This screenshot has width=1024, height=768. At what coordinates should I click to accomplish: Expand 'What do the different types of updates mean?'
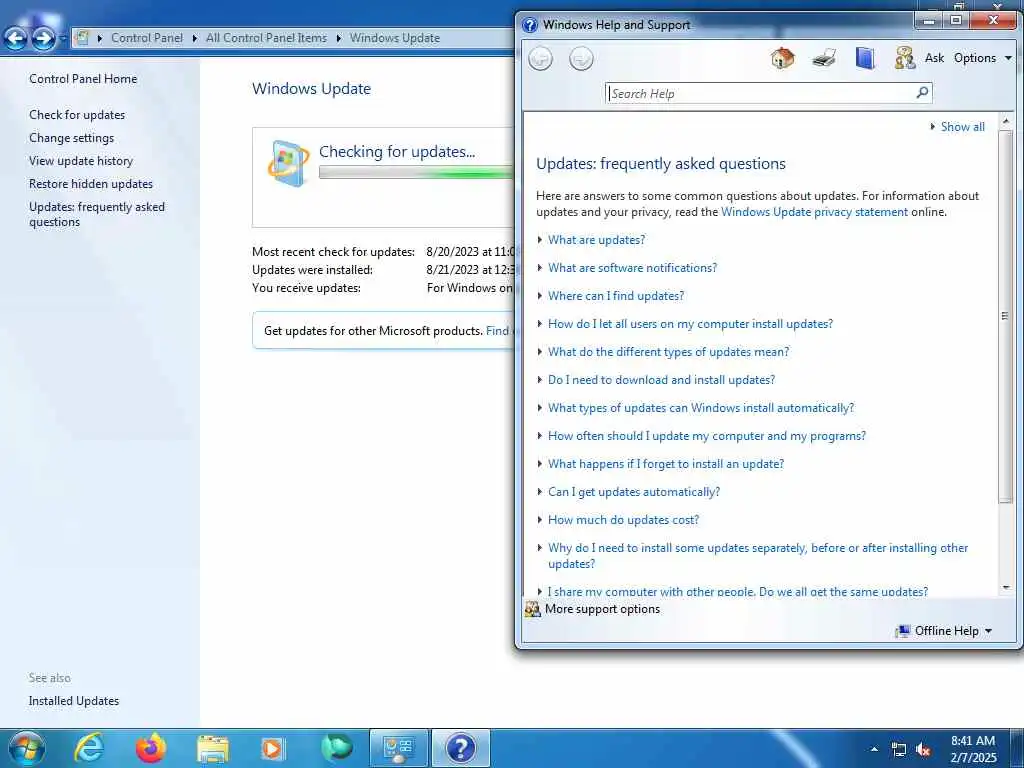click(x=669, y=352)
